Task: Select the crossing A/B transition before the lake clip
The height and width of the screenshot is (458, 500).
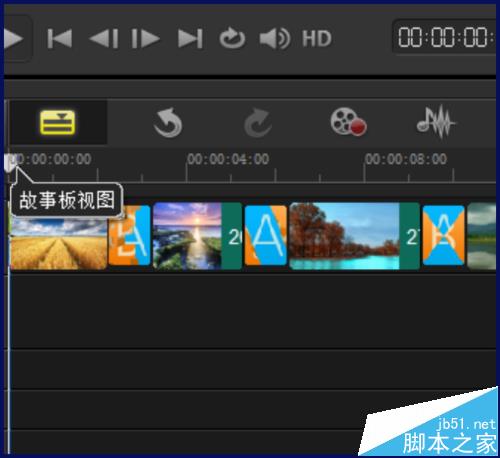Action: (444, 235)
